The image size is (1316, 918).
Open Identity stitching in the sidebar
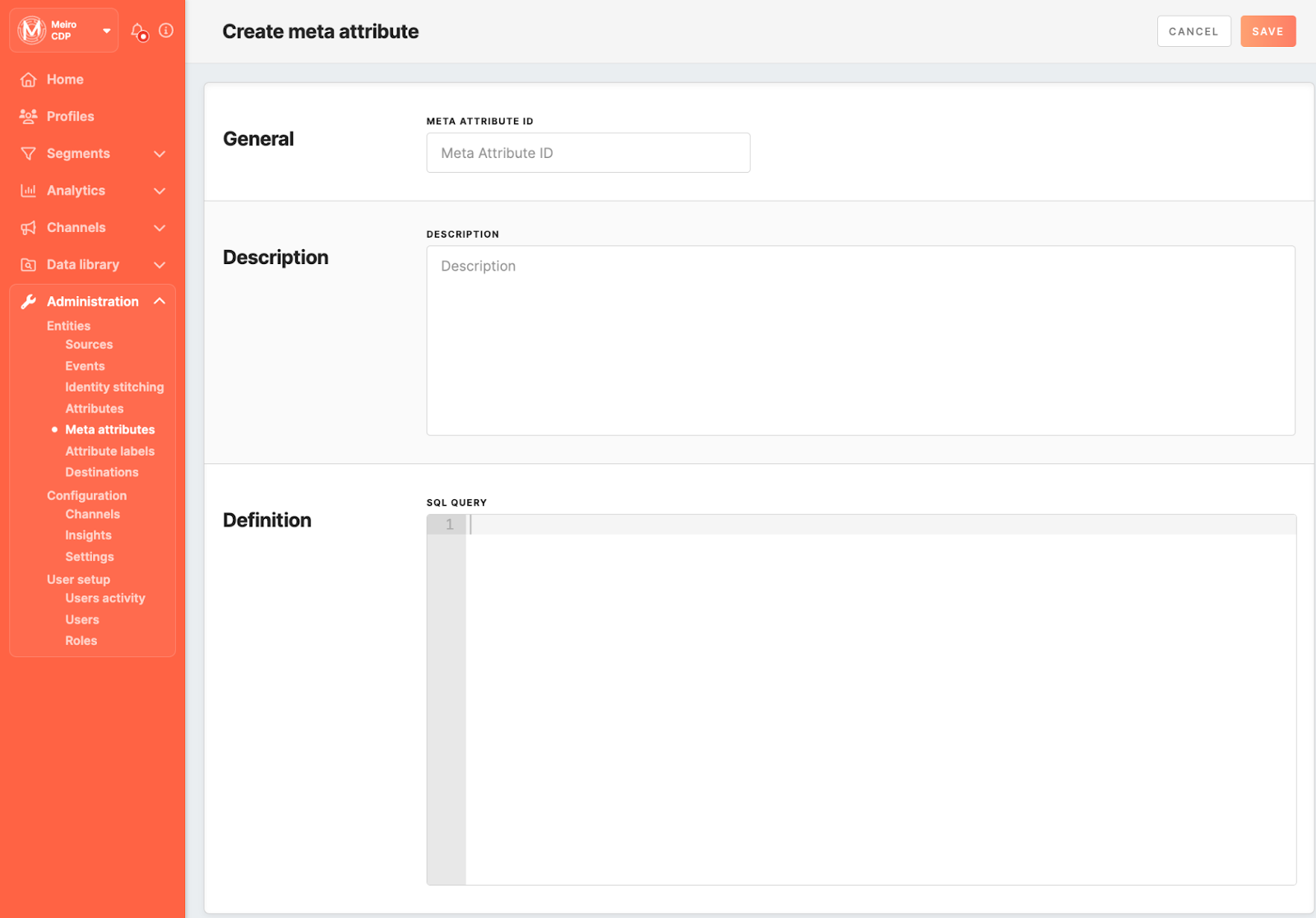tap(114, 387)
